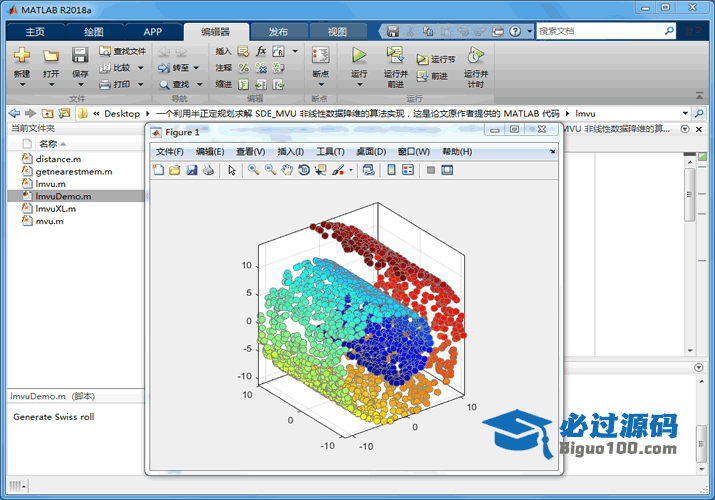715x500 pixels.
Task: Switch to the Plots (绘图) tab
Action: tap(94, 32)
